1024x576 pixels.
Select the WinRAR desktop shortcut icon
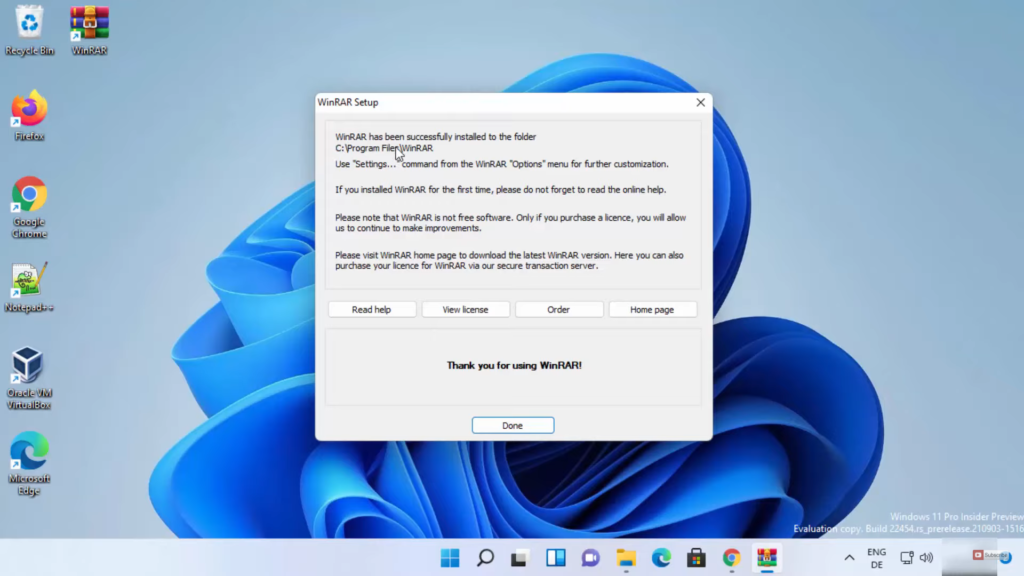[90, 26]
